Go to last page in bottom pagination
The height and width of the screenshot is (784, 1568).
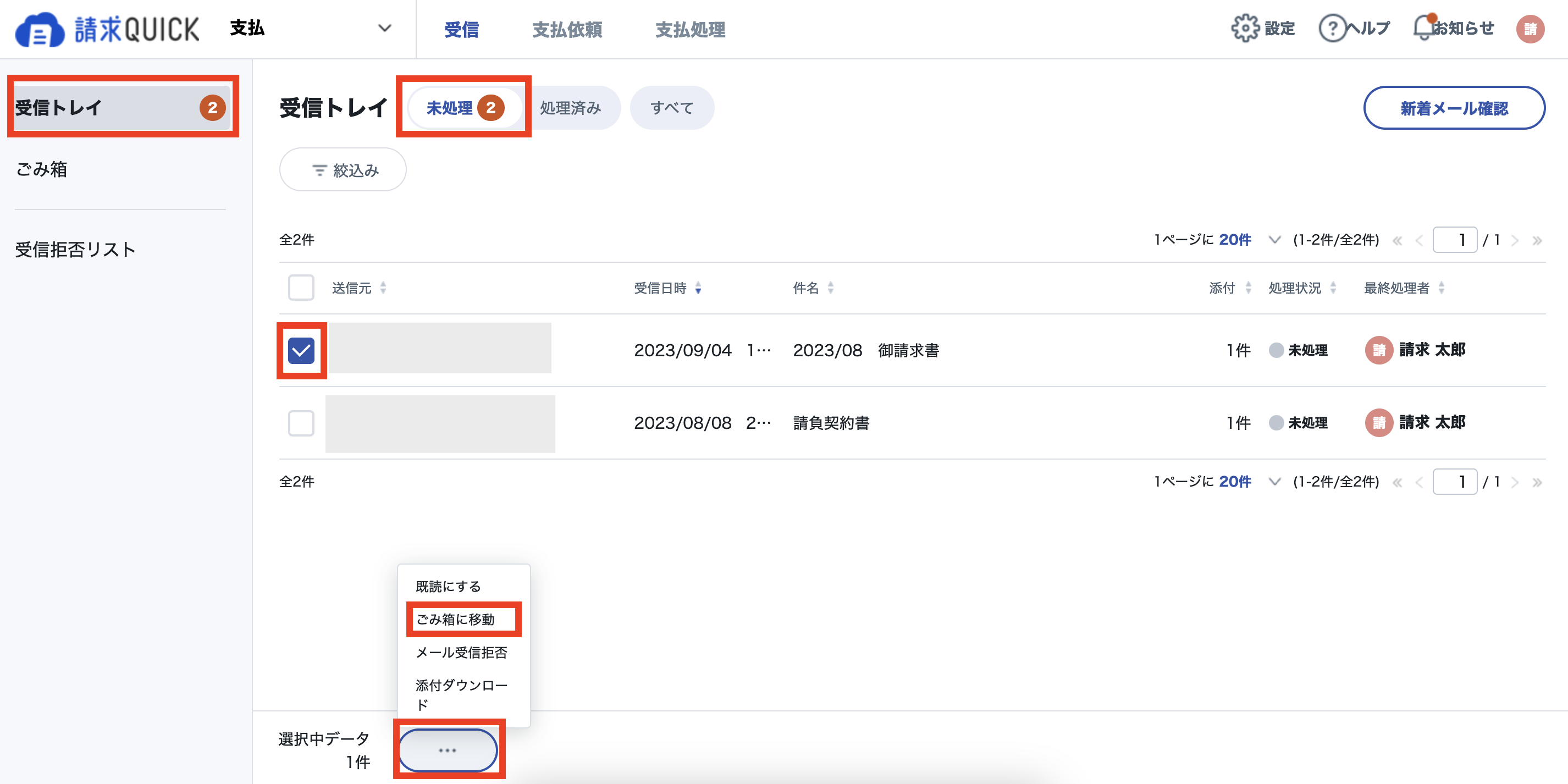(x=1537, y=483)
